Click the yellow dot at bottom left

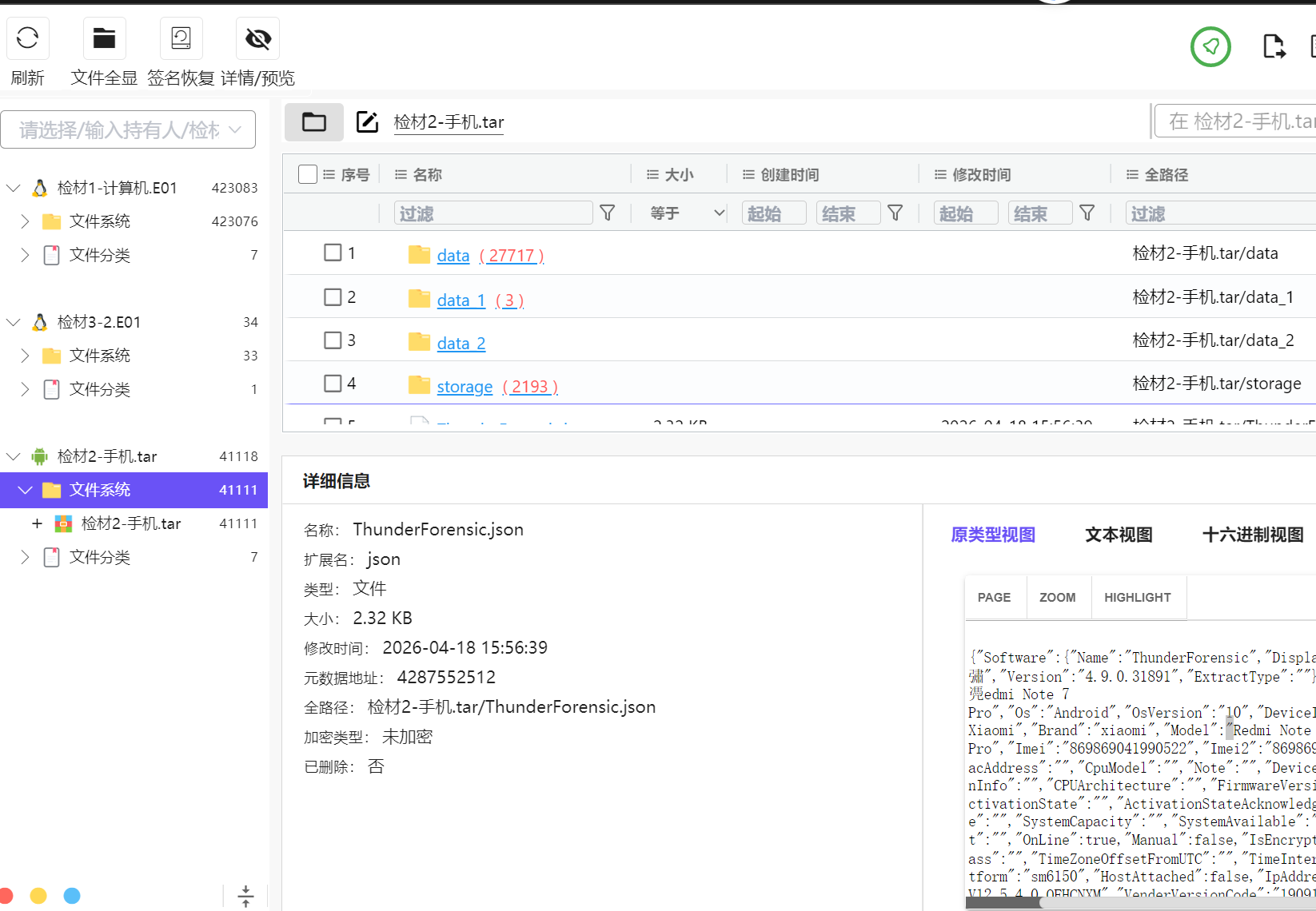pyautogui.click(x=38, y=896)
